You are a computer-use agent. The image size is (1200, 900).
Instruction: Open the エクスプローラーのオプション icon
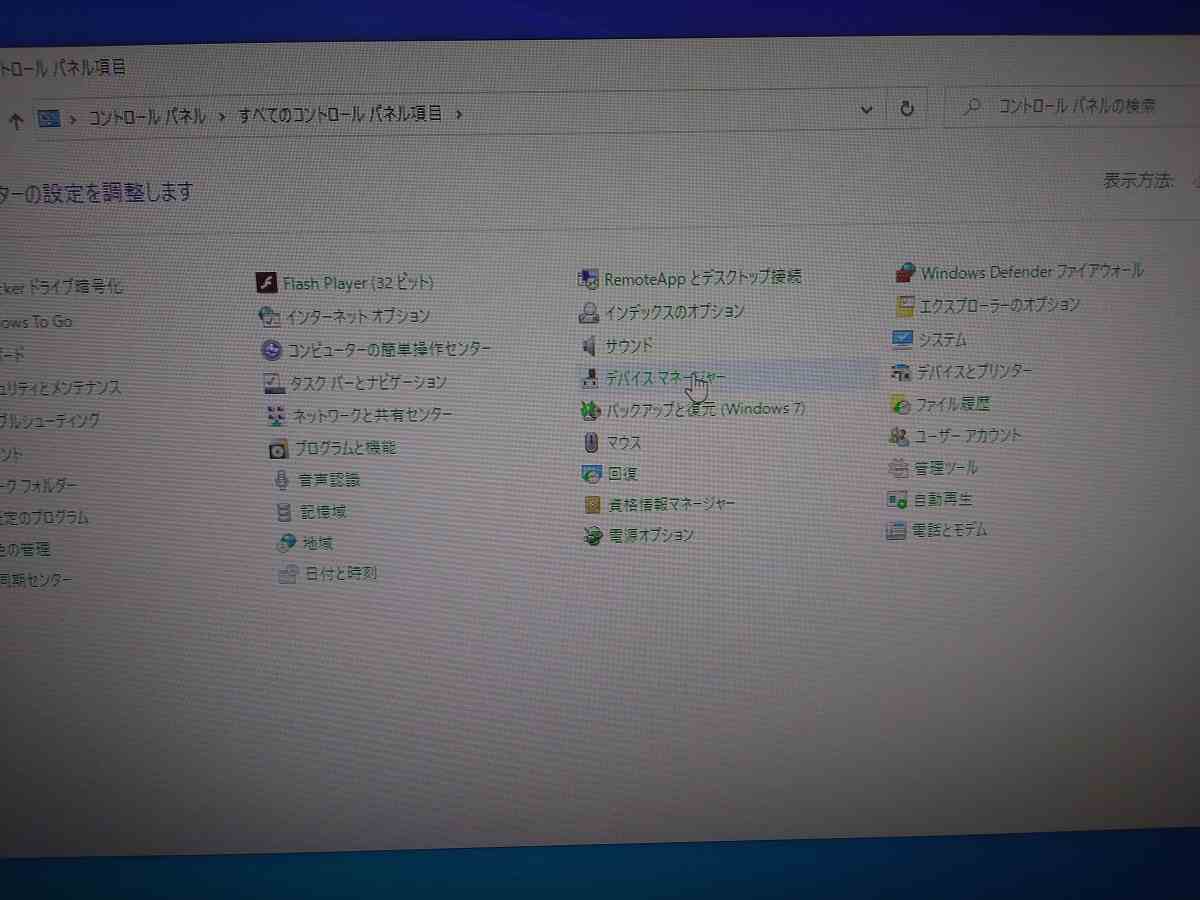(x=904, y=306)
